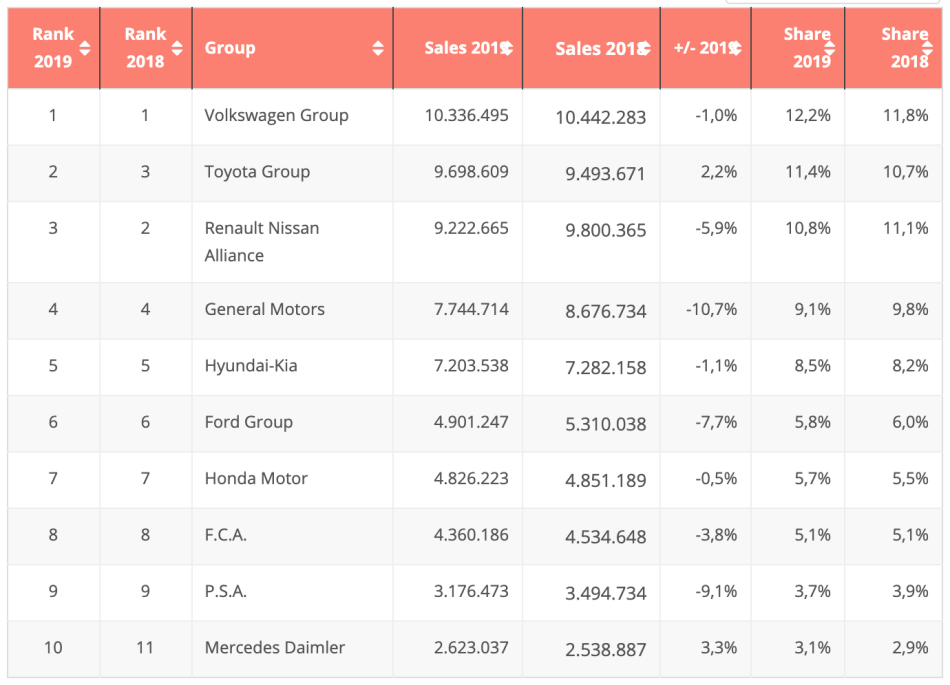950x685 pixels.
Task: Sort by Sales 2018 using header arrows
Action: coord(645,48)
